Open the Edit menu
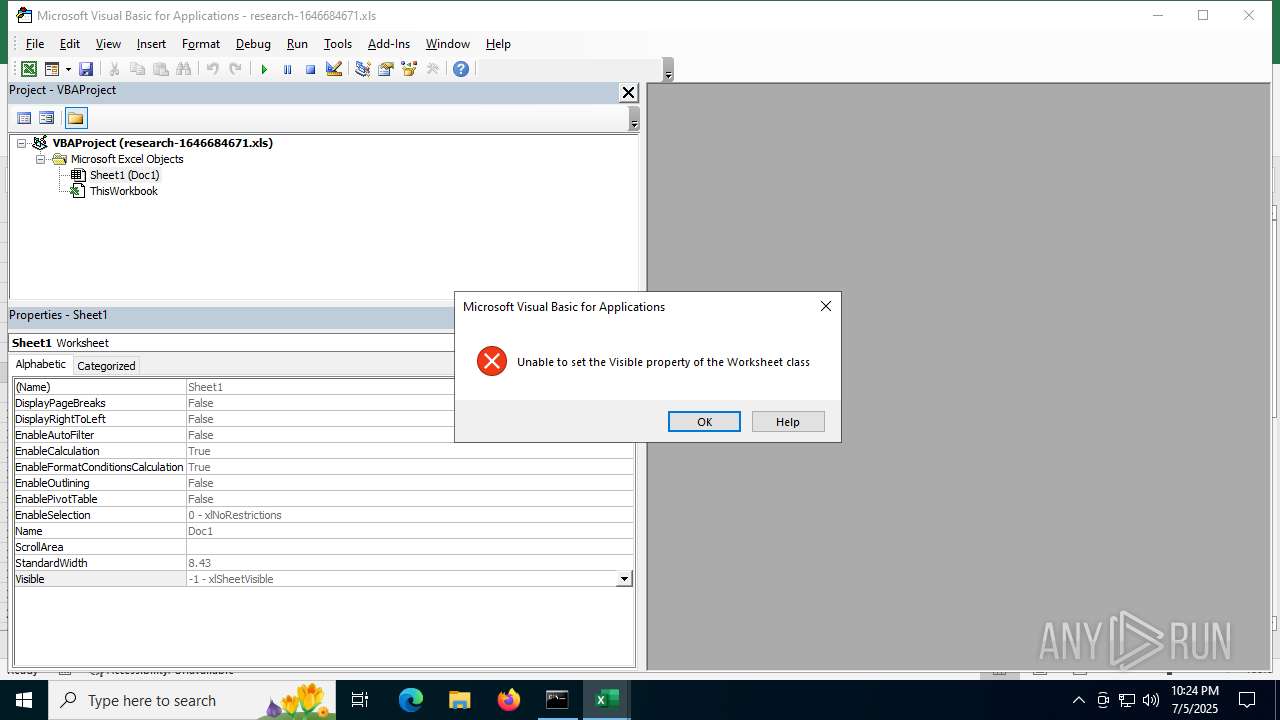The width and height of the screenshot is (1280, 720). pos(70,44)
